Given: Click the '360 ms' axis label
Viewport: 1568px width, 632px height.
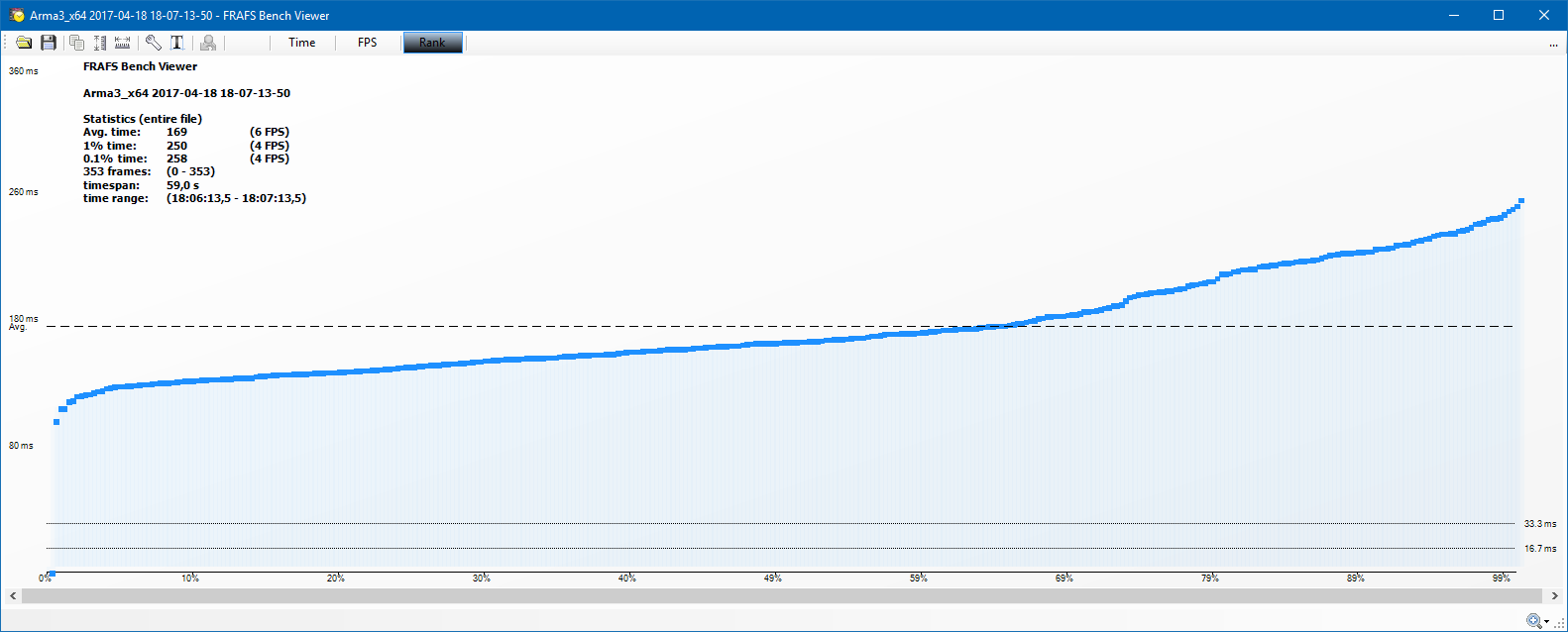Looking at the screenshot, I should click(24, 71).
